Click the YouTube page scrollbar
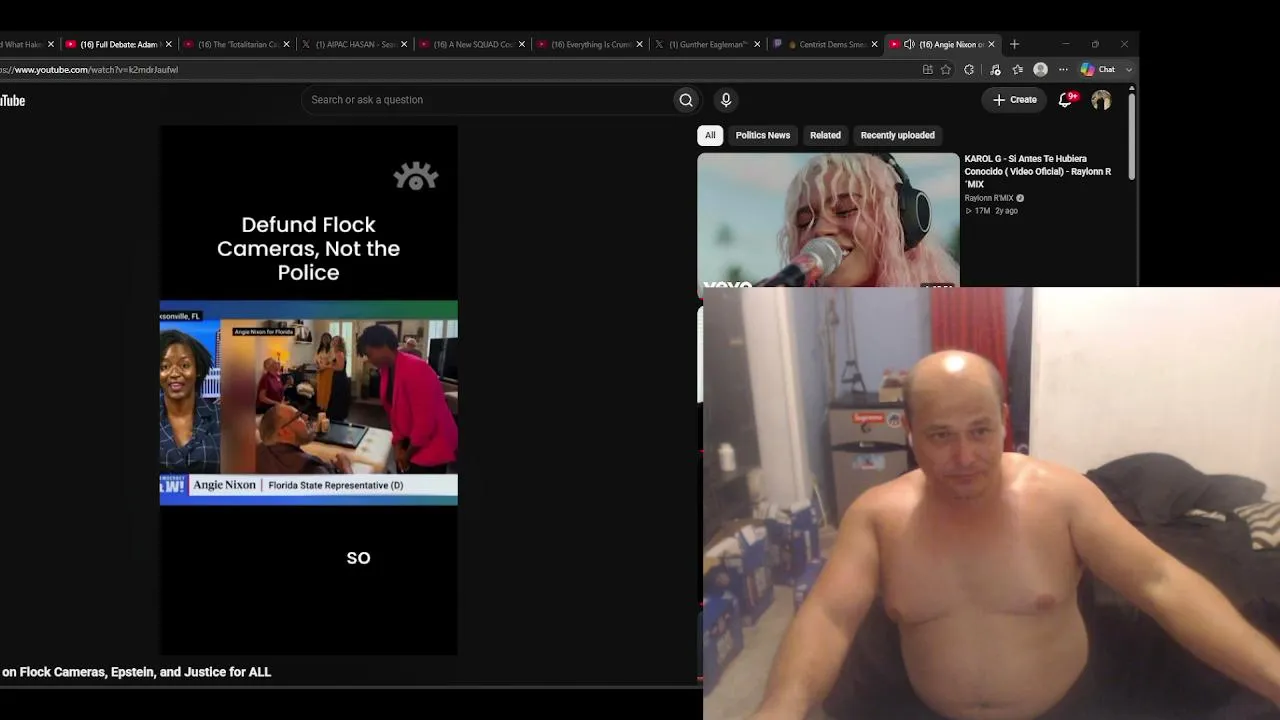The height and width of the screenshot is (720, 1280). [x=1132, y=135]
